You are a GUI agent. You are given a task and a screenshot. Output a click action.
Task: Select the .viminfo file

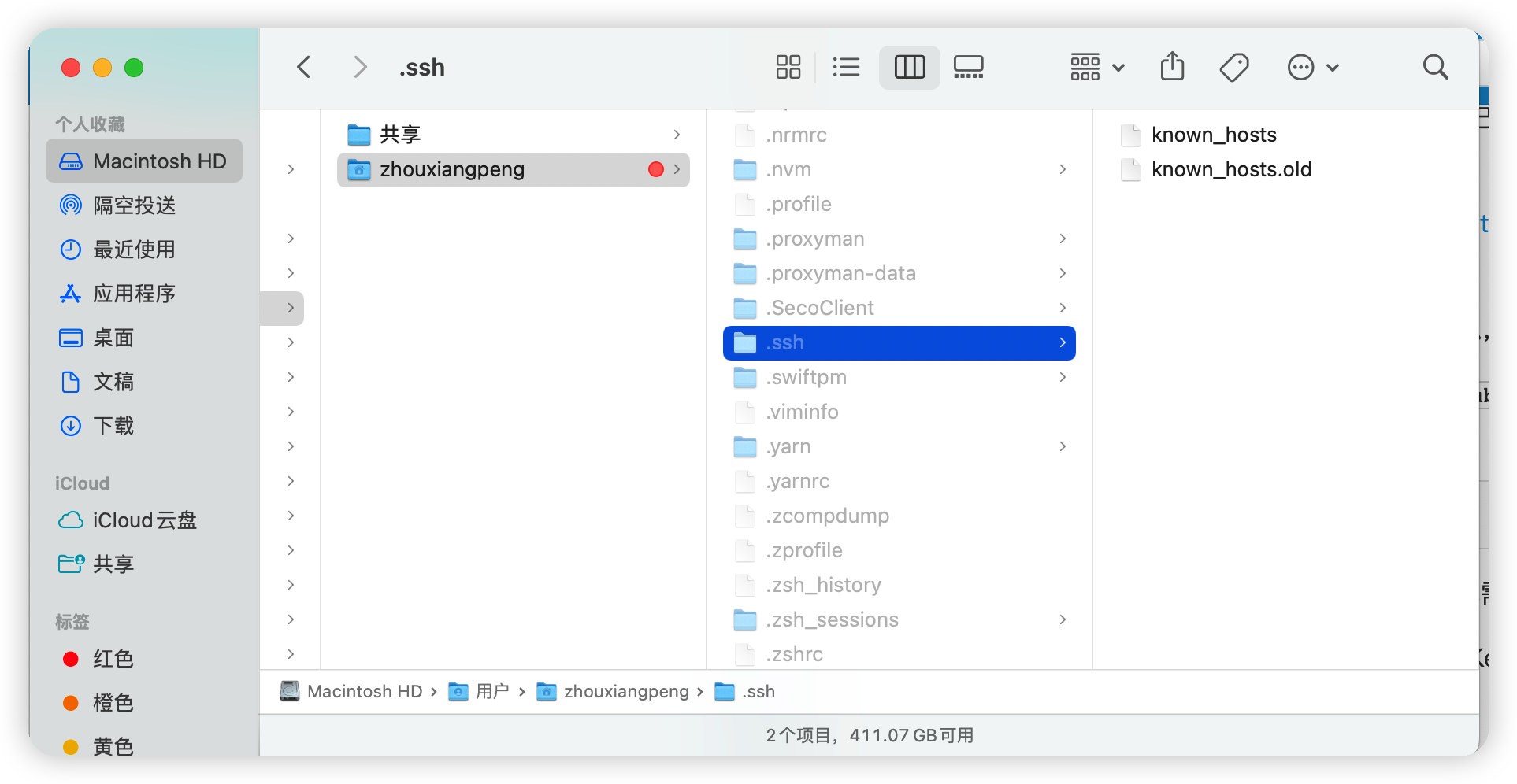tap(899, 412)
